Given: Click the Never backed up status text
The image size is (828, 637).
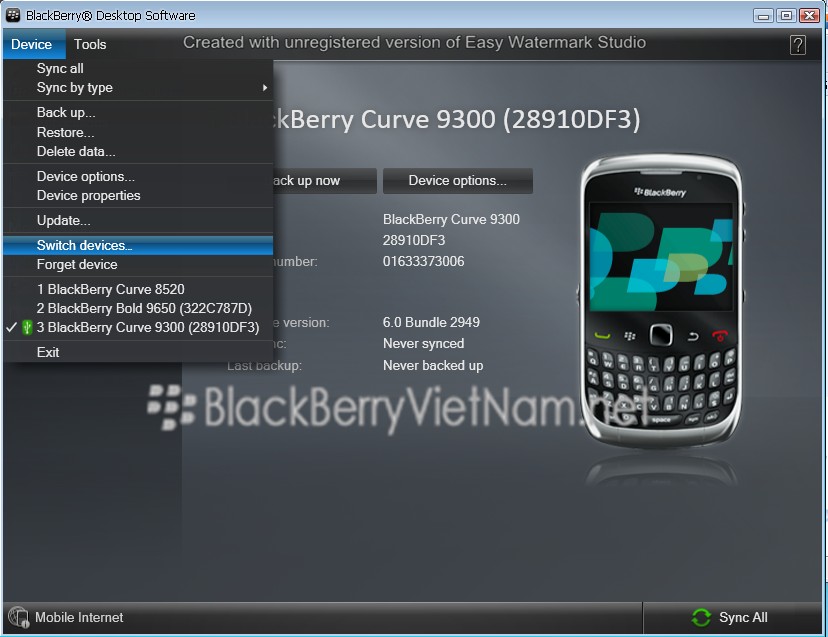Looking at the screenshot, I should pyautogui.click(x=433, y=366).
